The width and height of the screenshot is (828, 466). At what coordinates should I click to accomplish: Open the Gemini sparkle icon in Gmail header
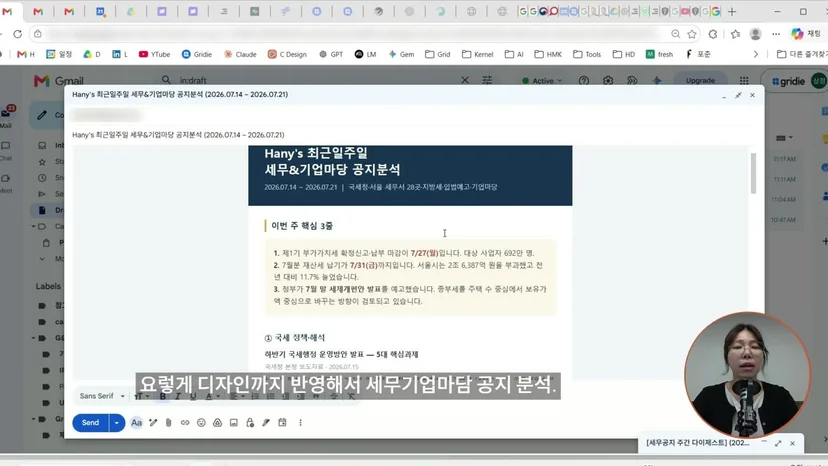(x=657, y=81)
